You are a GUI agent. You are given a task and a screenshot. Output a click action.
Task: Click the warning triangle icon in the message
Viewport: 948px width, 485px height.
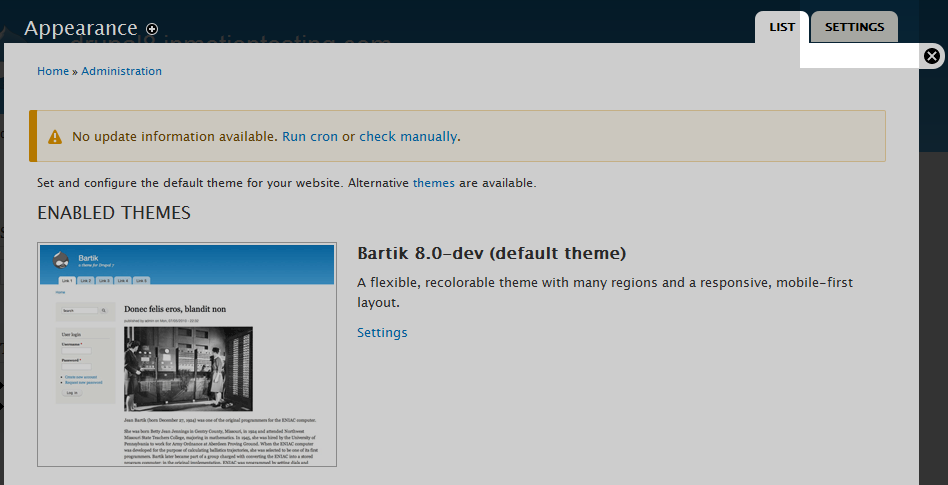[x=55, y=137]
